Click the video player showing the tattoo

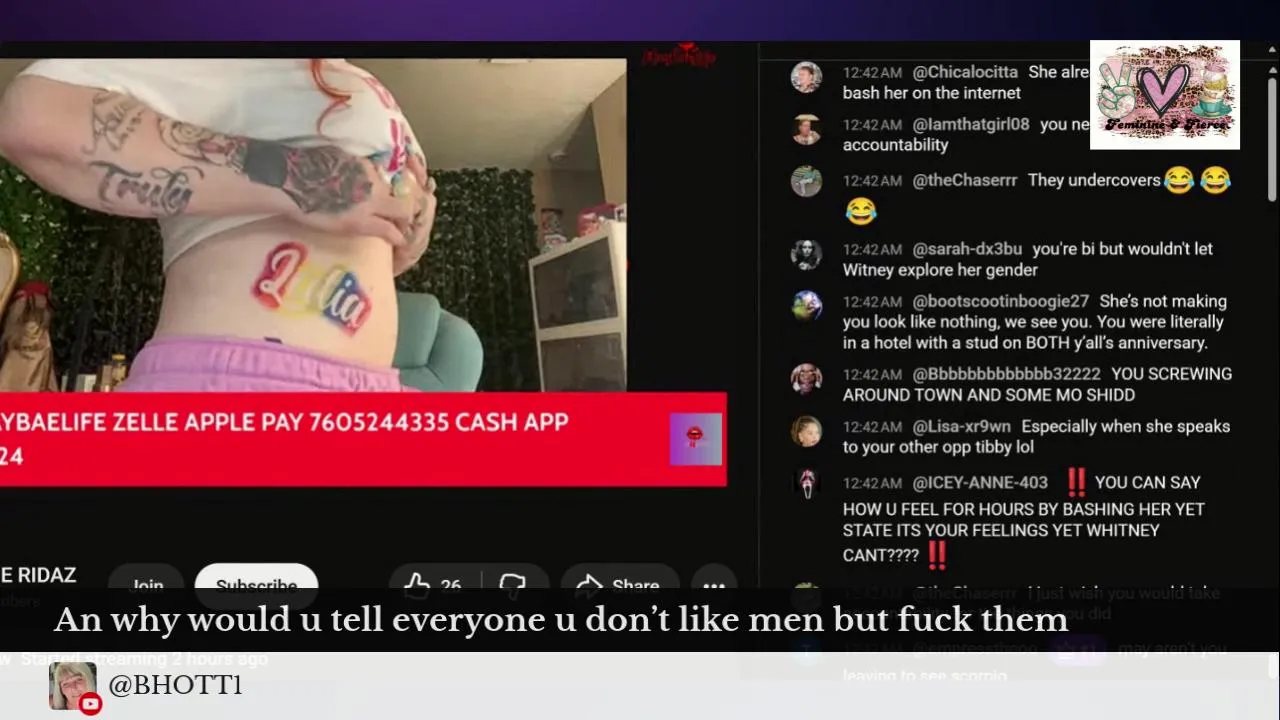click(x=313, y=225)
